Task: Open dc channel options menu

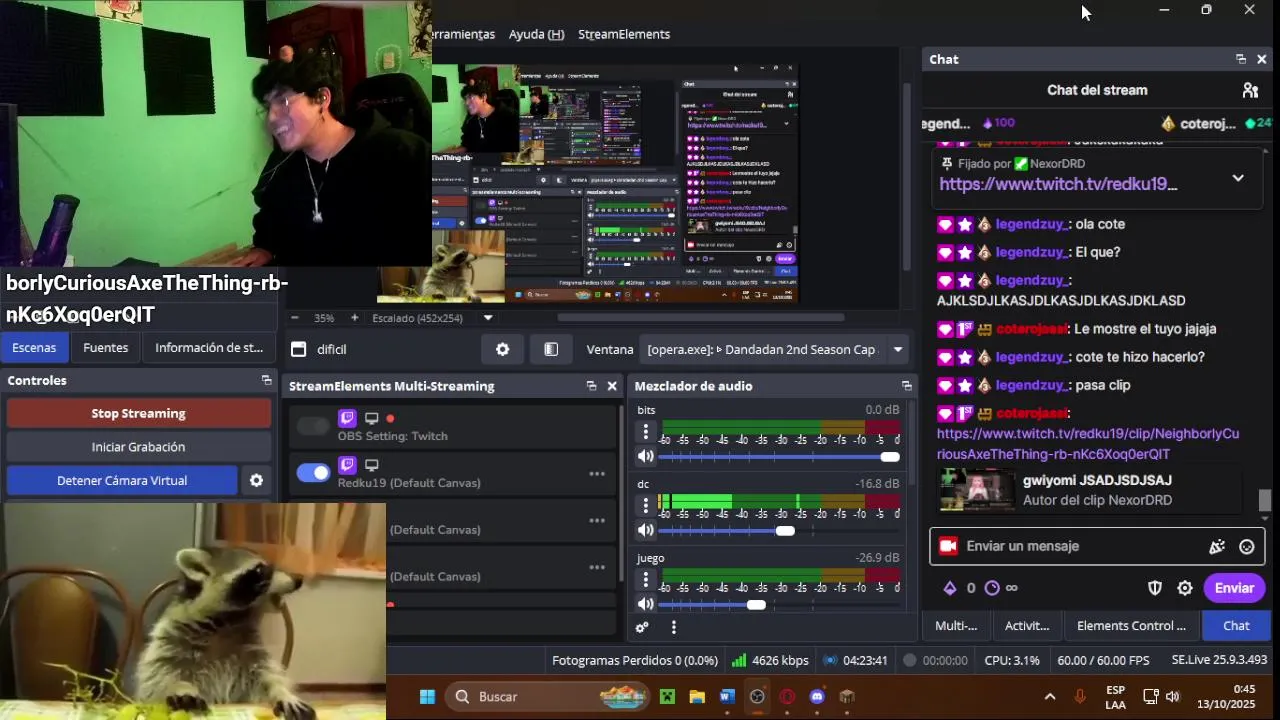Action: 646,506
